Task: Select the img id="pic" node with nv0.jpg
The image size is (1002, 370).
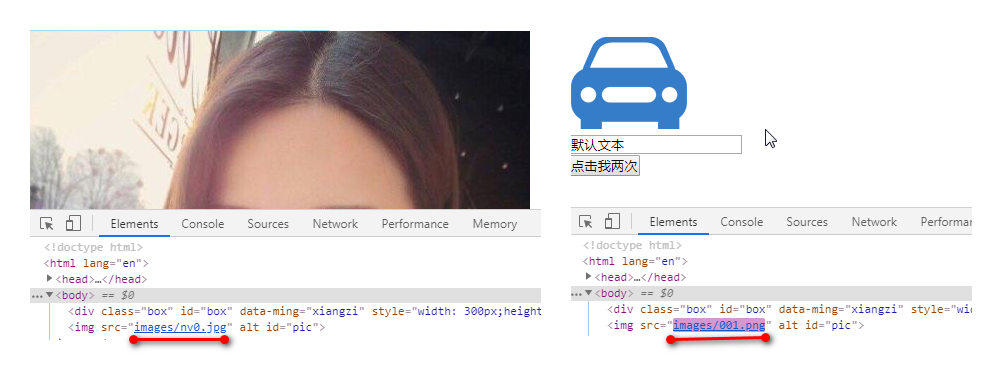Action: tap(197, 327)
